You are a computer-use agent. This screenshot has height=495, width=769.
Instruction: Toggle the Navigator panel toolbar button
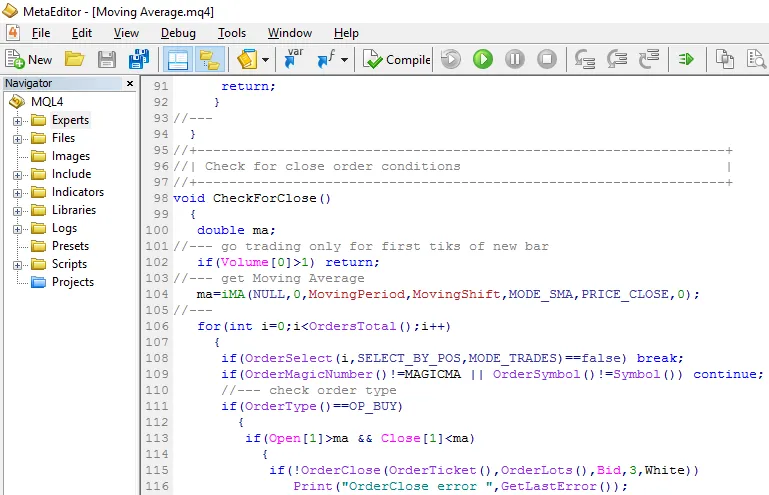click(x=178, y=59)
